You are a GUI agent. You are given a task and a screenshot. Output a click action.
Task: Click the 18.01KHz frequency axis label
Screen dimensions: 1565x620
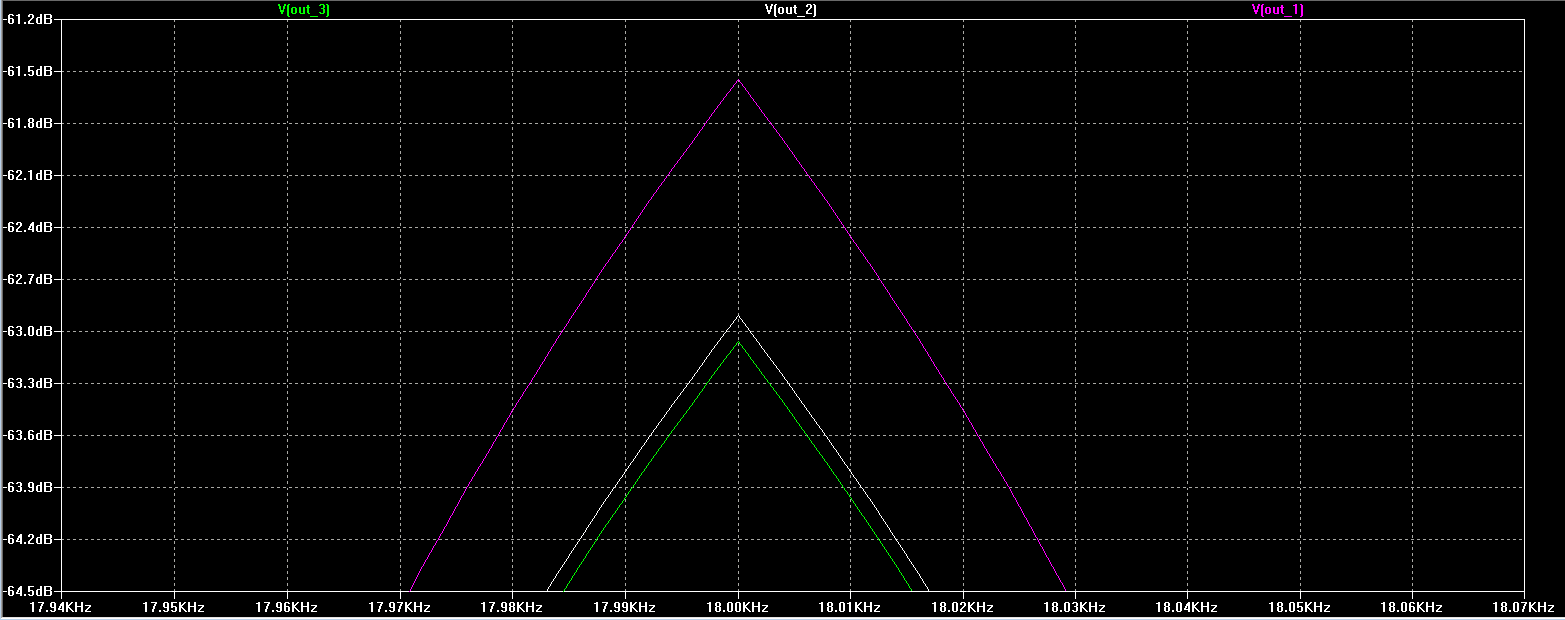pyautogui.click(x=850, y=607)
